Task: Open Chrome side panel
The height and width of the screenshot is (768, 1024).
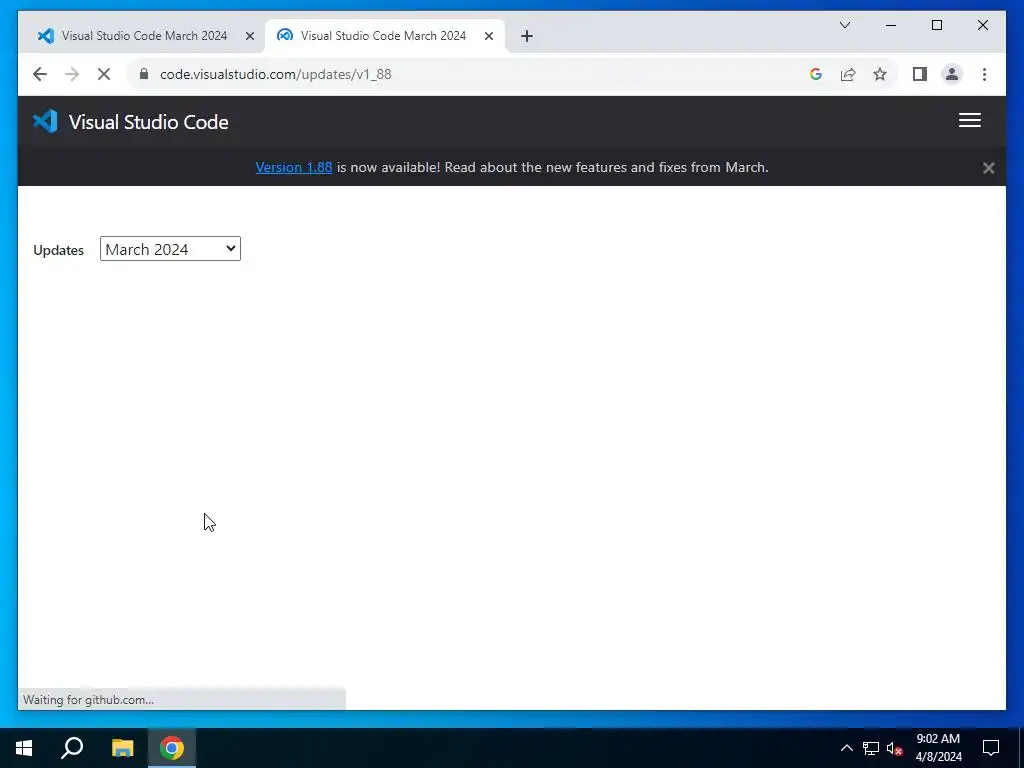Action: (920, 74)
